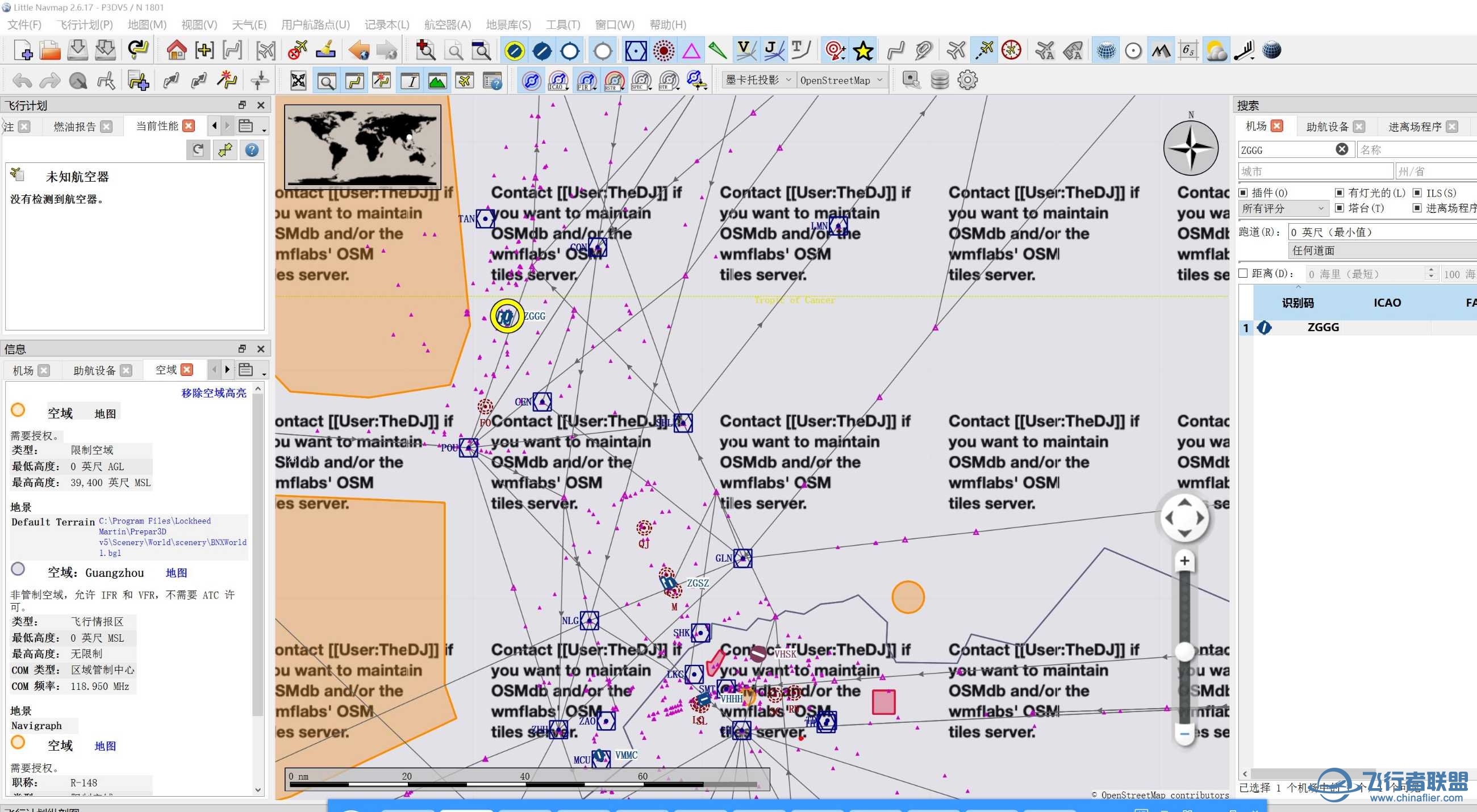This screenshot has height=812, width=1477.
Task: Click help icon in performance tab
Action: pyautogui.click(x=252, y=150)
